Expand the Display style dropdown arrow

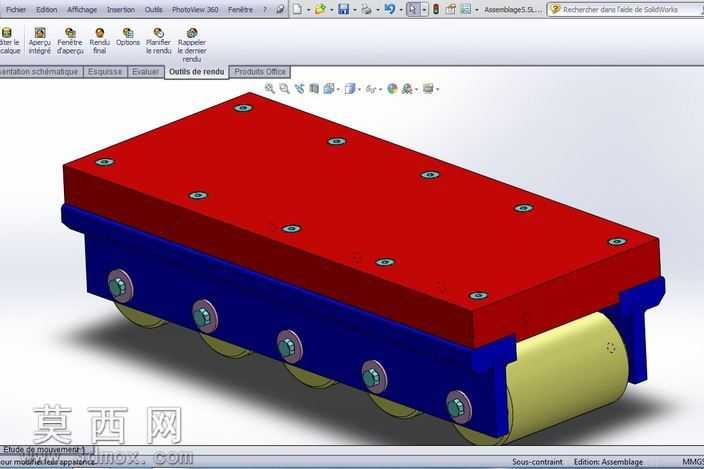tap(359, 90)
